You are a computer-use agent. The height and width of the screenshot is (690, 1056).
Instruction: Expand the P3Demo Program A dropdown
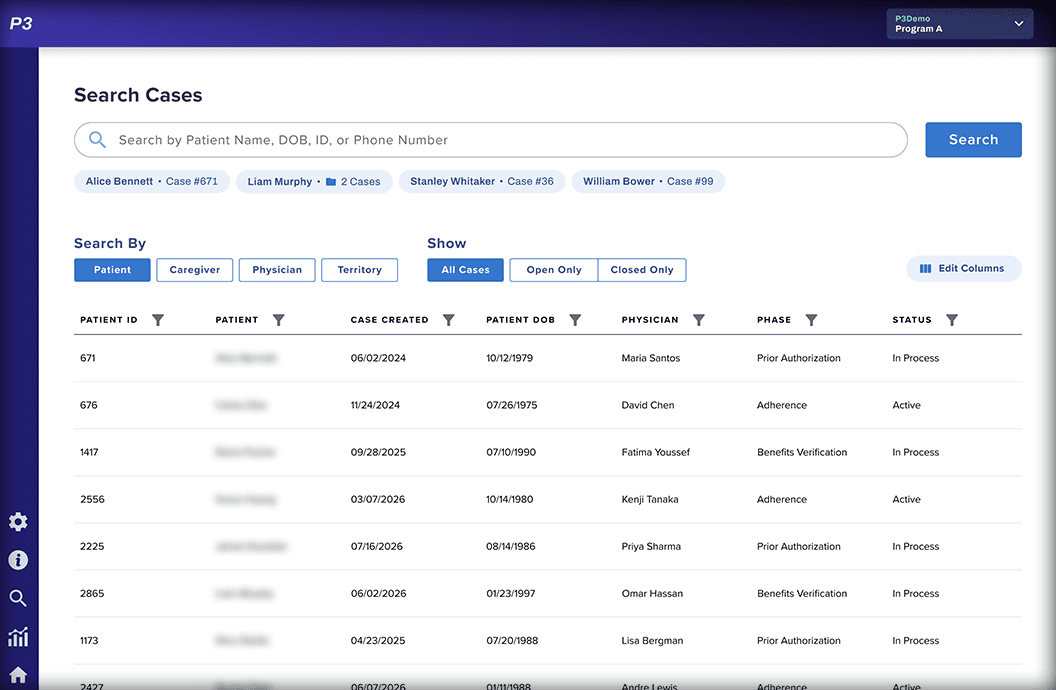coord(960,24)
